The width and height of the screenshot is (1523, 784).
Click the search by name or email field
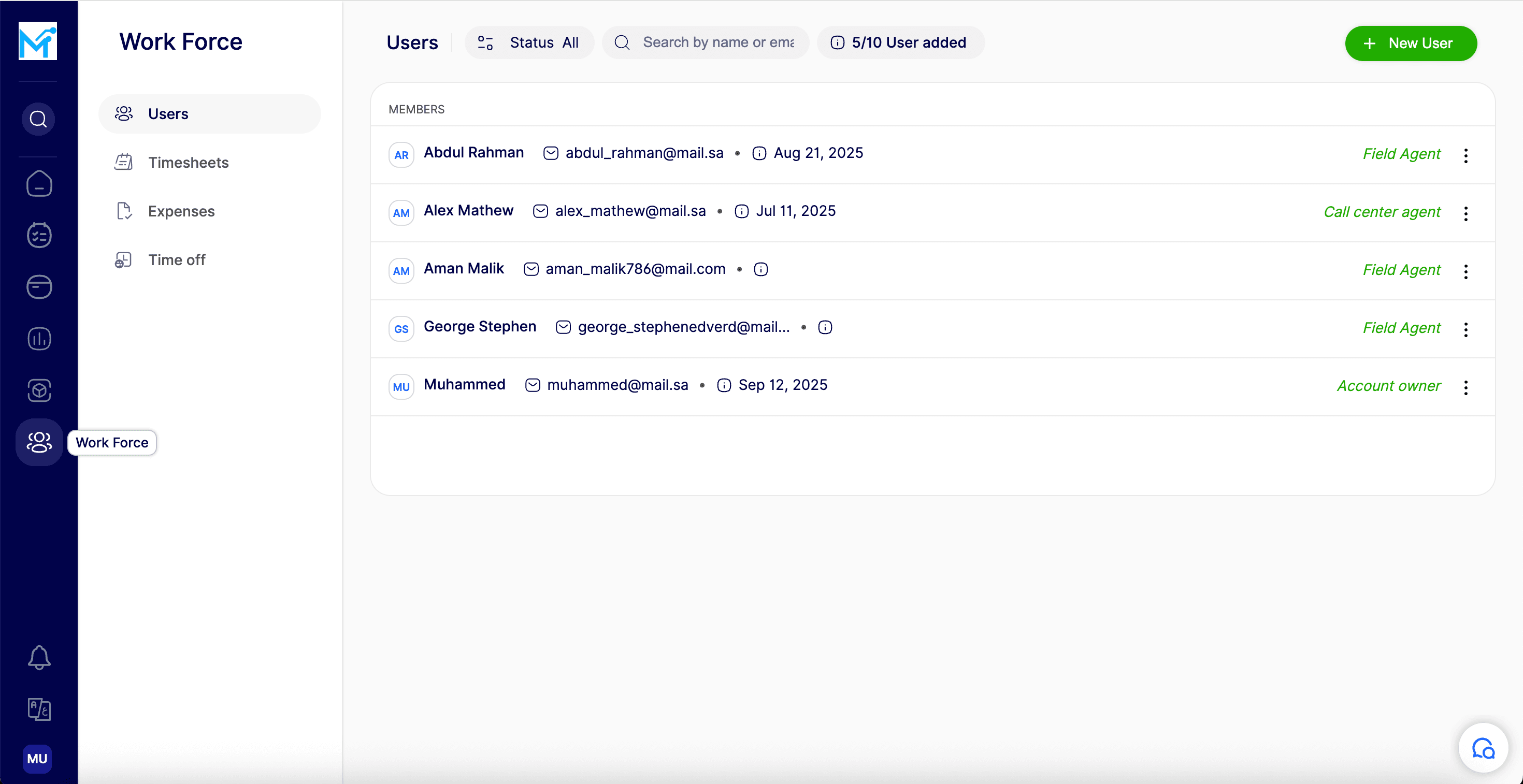click(x=718, y=42)
